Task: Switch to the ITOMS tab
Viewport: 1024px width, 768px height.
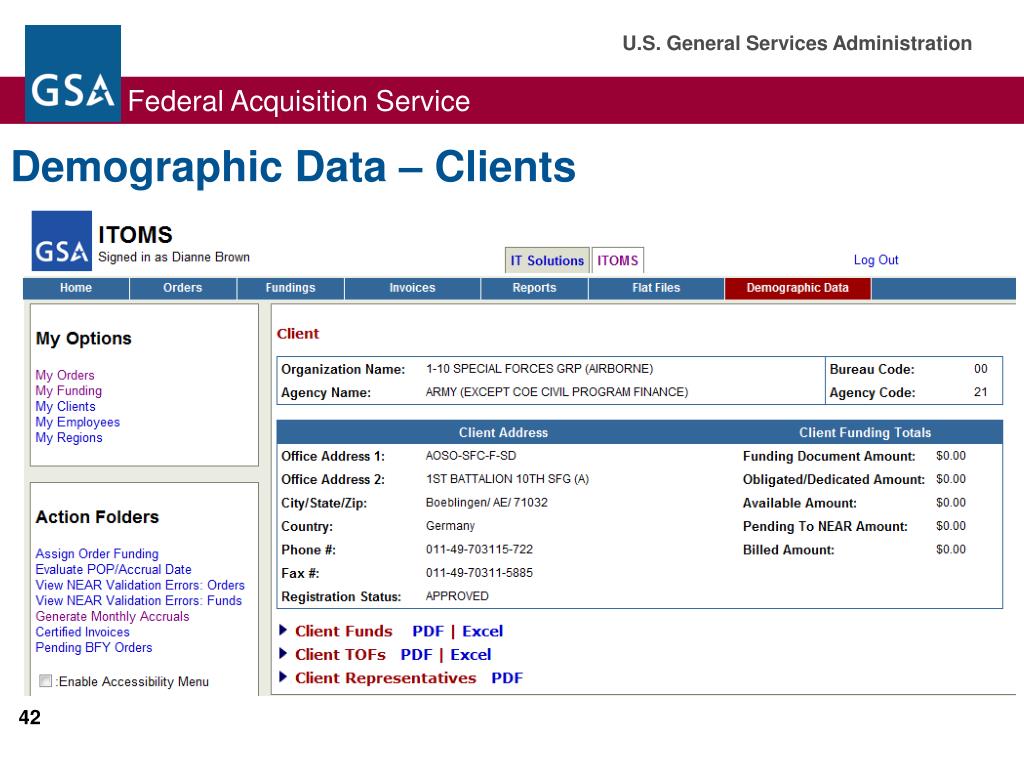Action: (618, 260)
